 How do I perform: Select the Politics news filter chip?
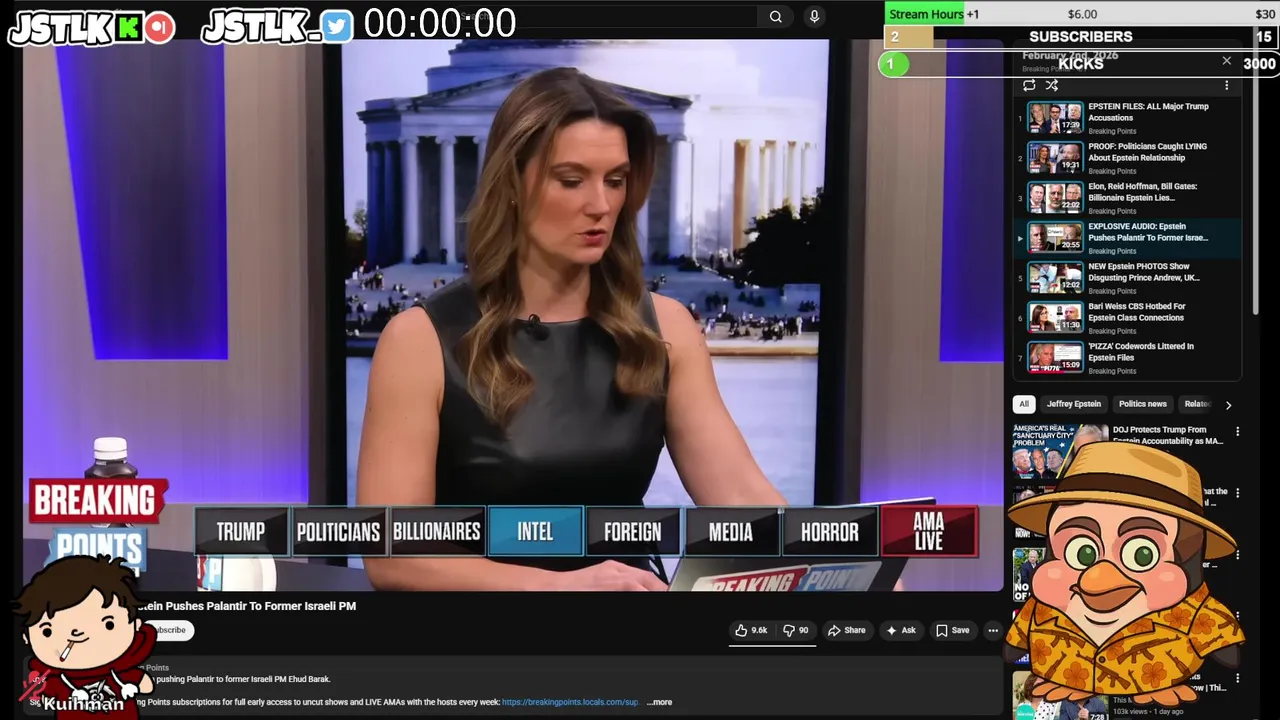coord(1143,404)
